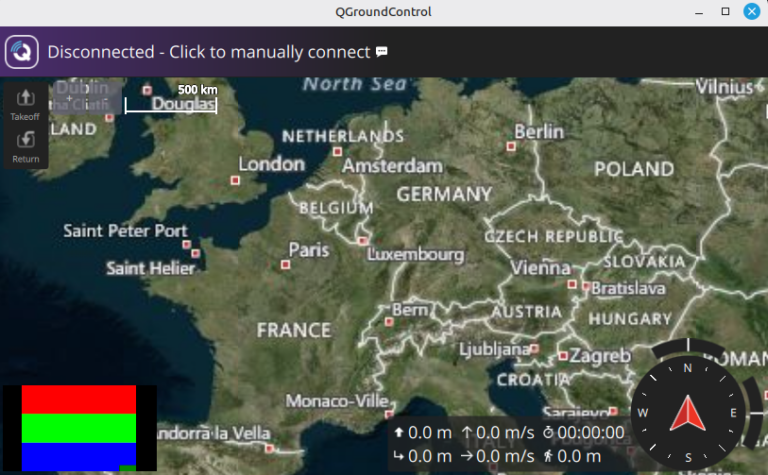Maximize the QGroundControl window
Screen dimensions: 768x475
(725, 12)
